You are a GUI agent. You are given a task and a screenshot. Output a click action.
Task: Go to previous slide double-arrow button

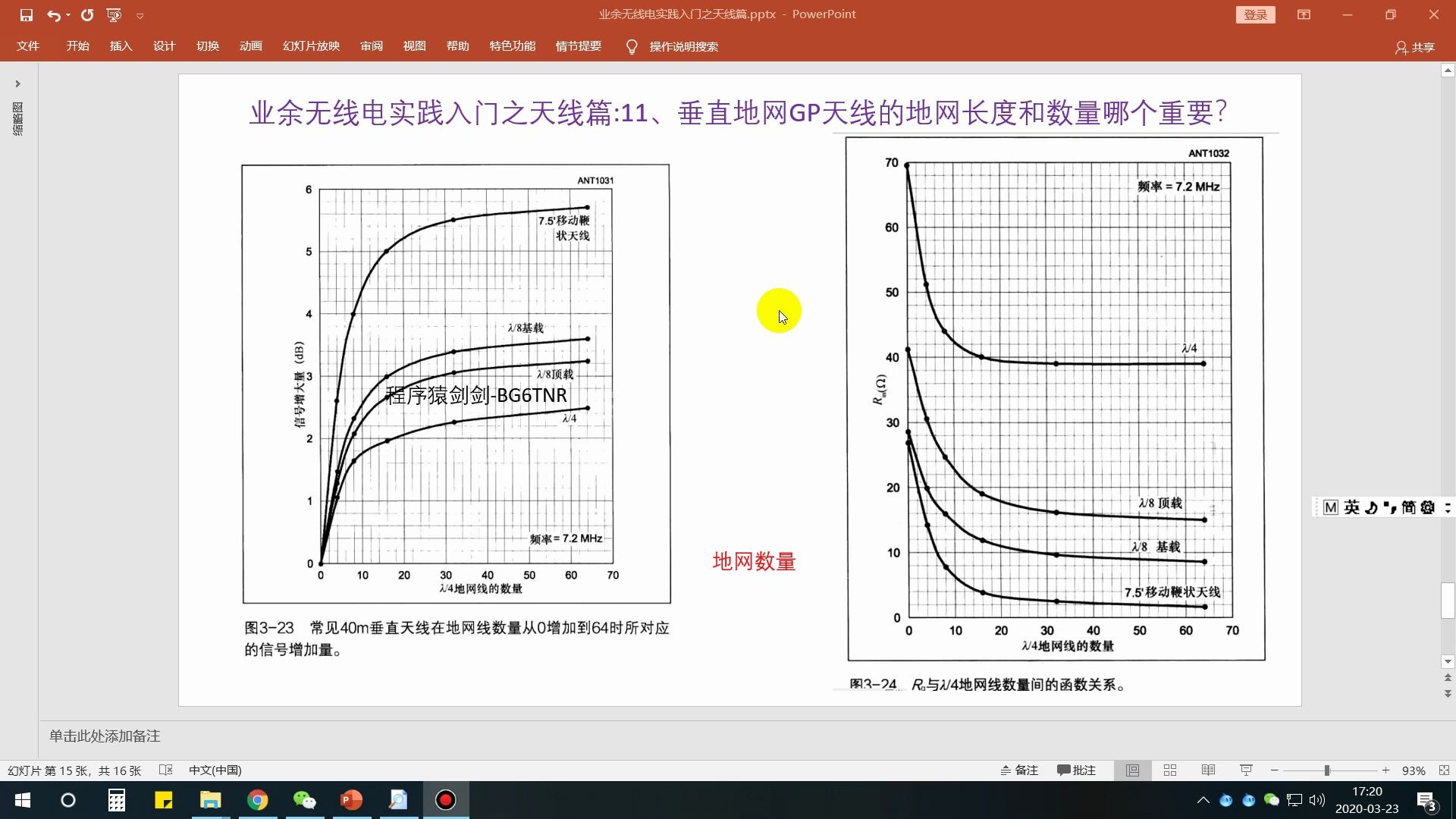click(x=1448, y=678)
